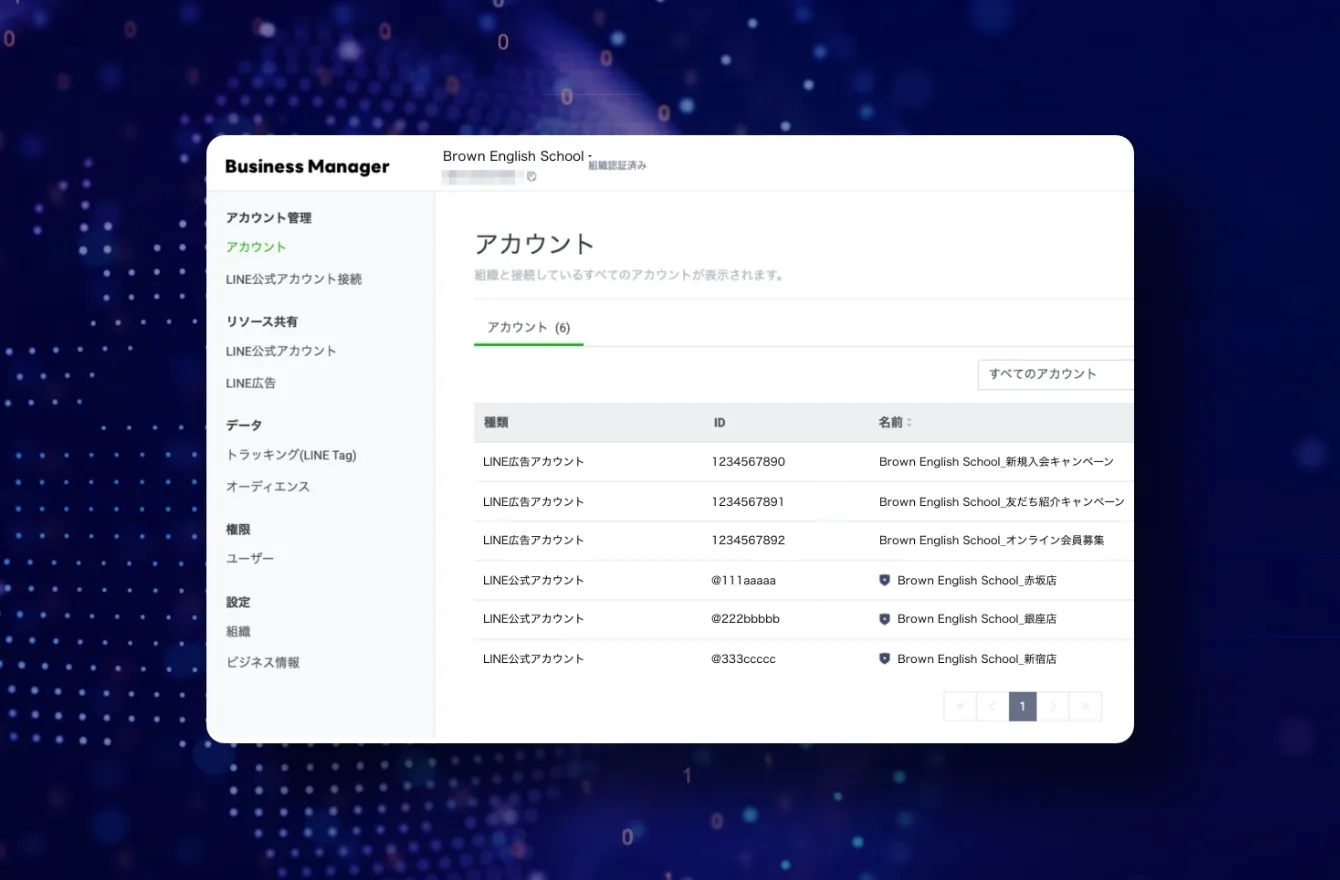Image resolution: width=1340 pixels, height=880 pixels.
Task: Copy the organization ID with the copy icon
Action: pyautogui.click(x=532, y=177)
